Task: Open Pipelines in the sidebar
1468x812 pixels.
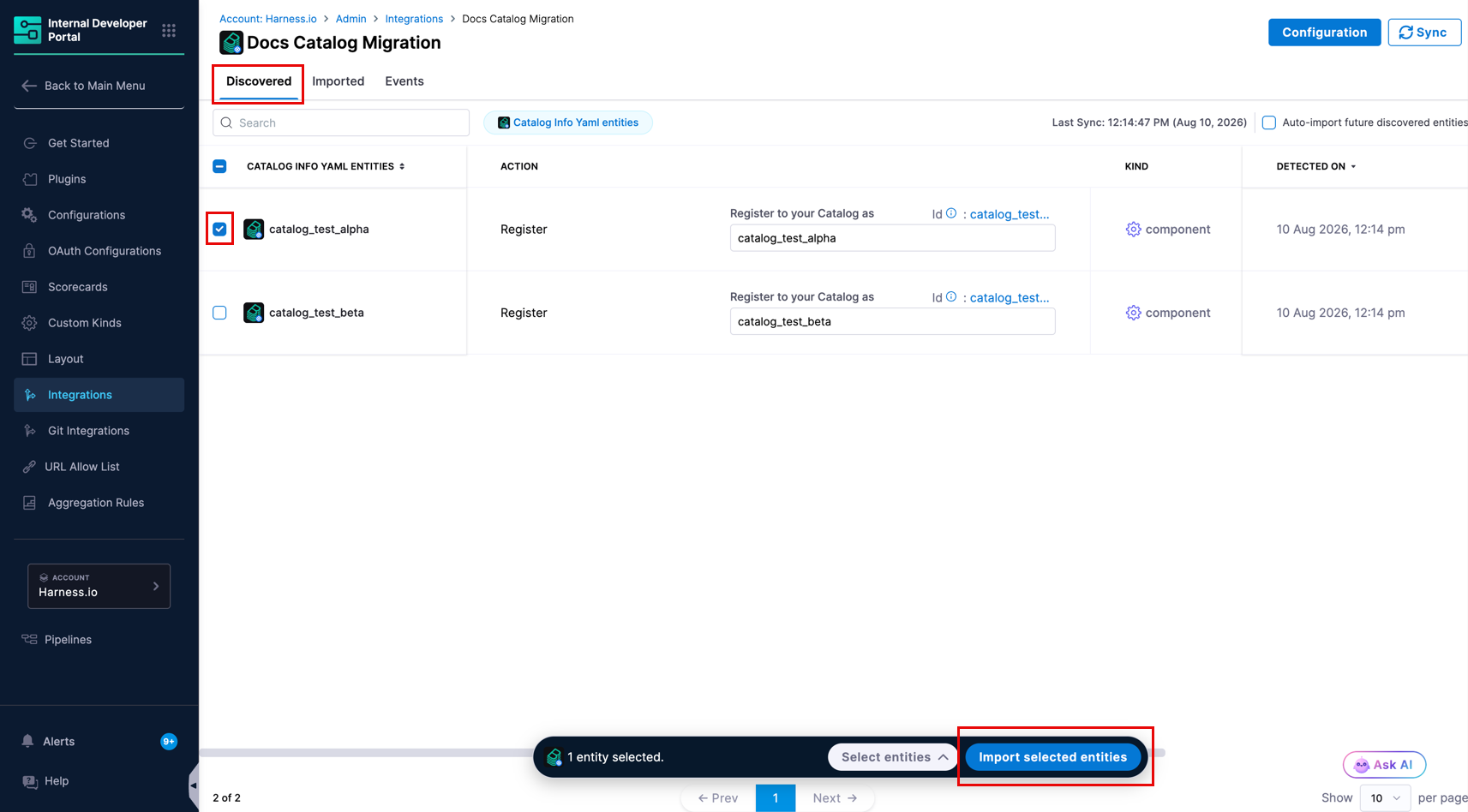Action: tap(68, 640)
